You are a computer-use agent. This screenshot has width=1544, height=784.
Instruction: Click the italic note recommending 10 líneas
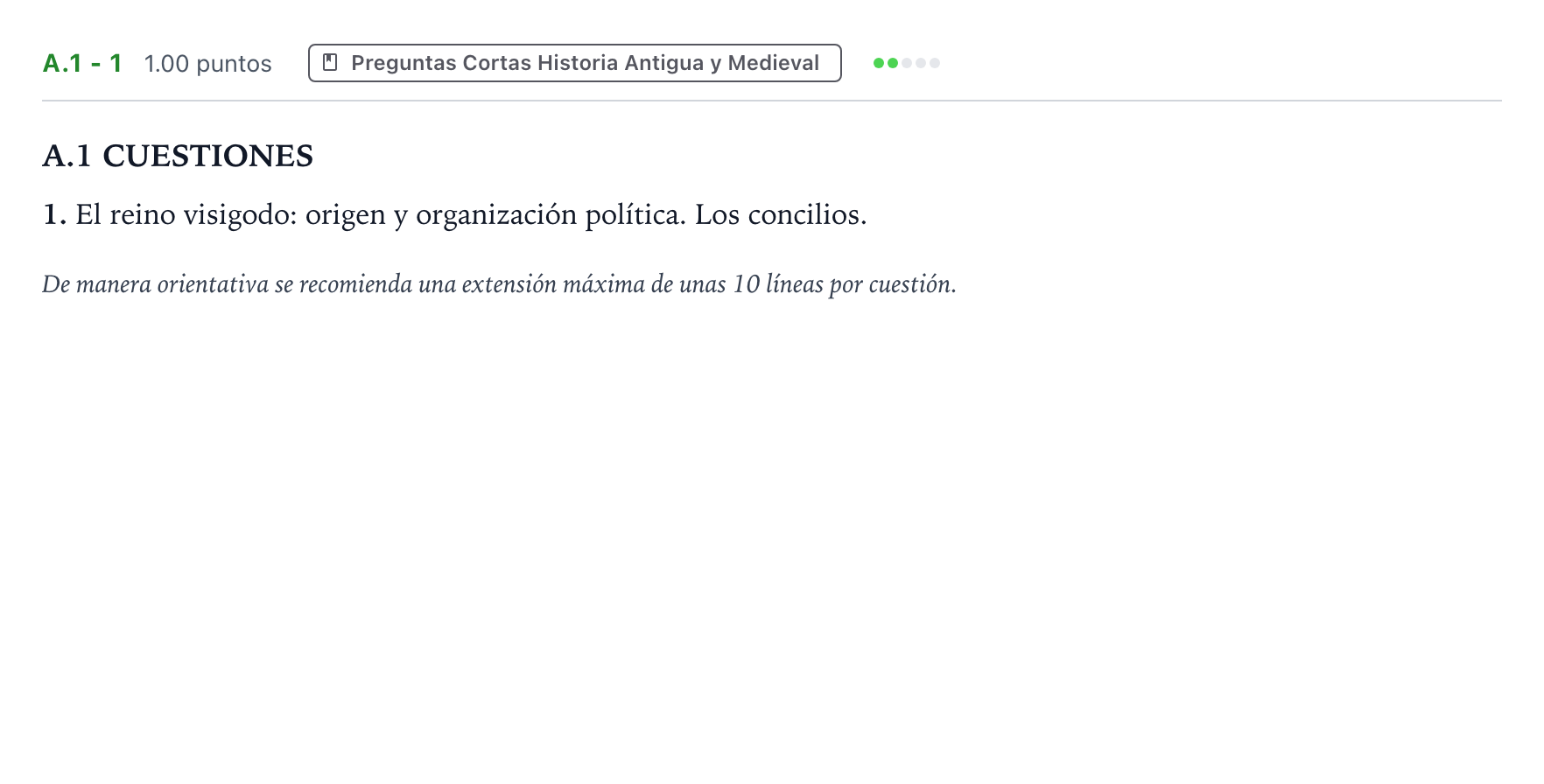499,284
